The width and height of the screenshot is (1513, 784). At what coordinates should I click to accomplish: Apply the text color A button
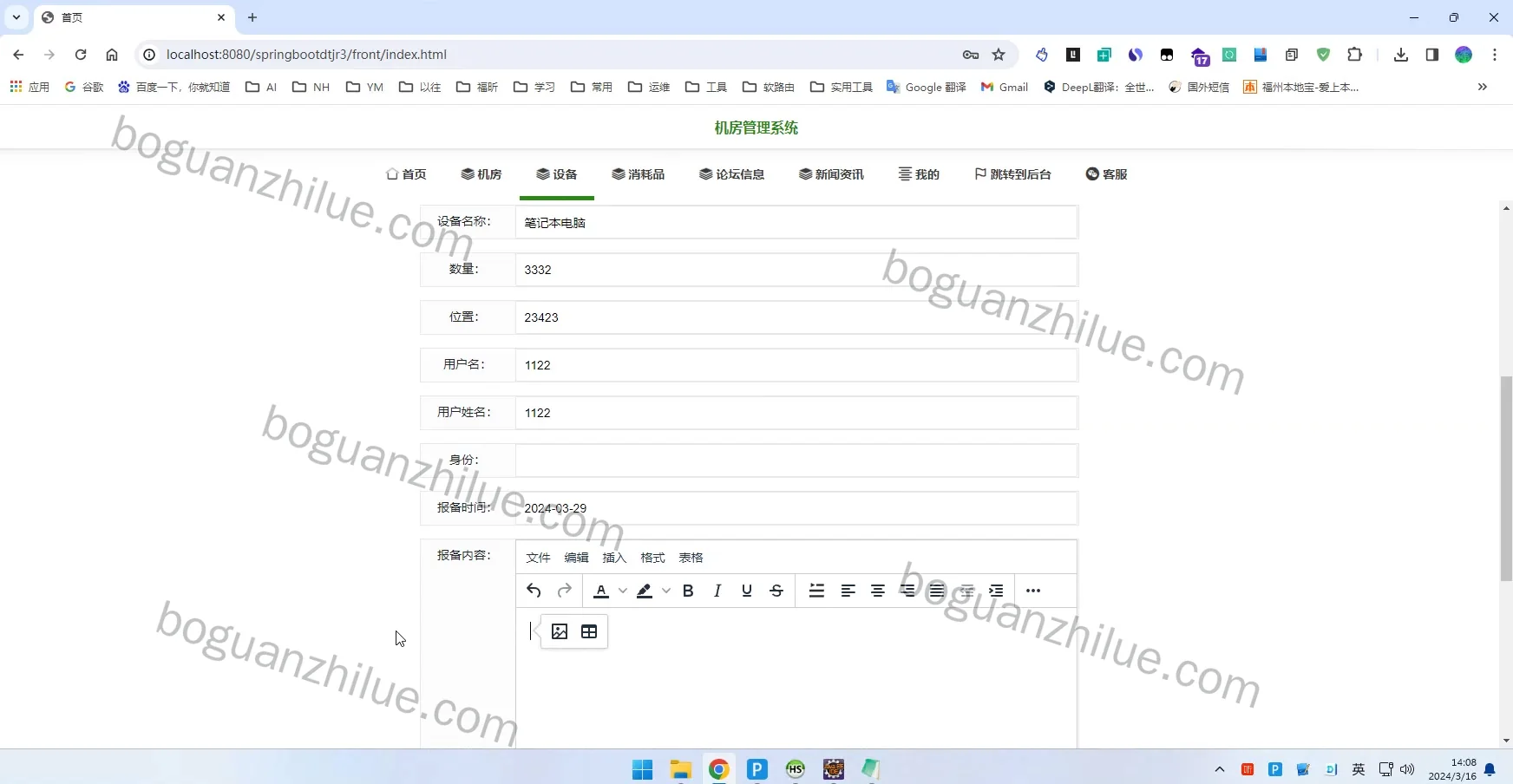[x=601, y=591]
